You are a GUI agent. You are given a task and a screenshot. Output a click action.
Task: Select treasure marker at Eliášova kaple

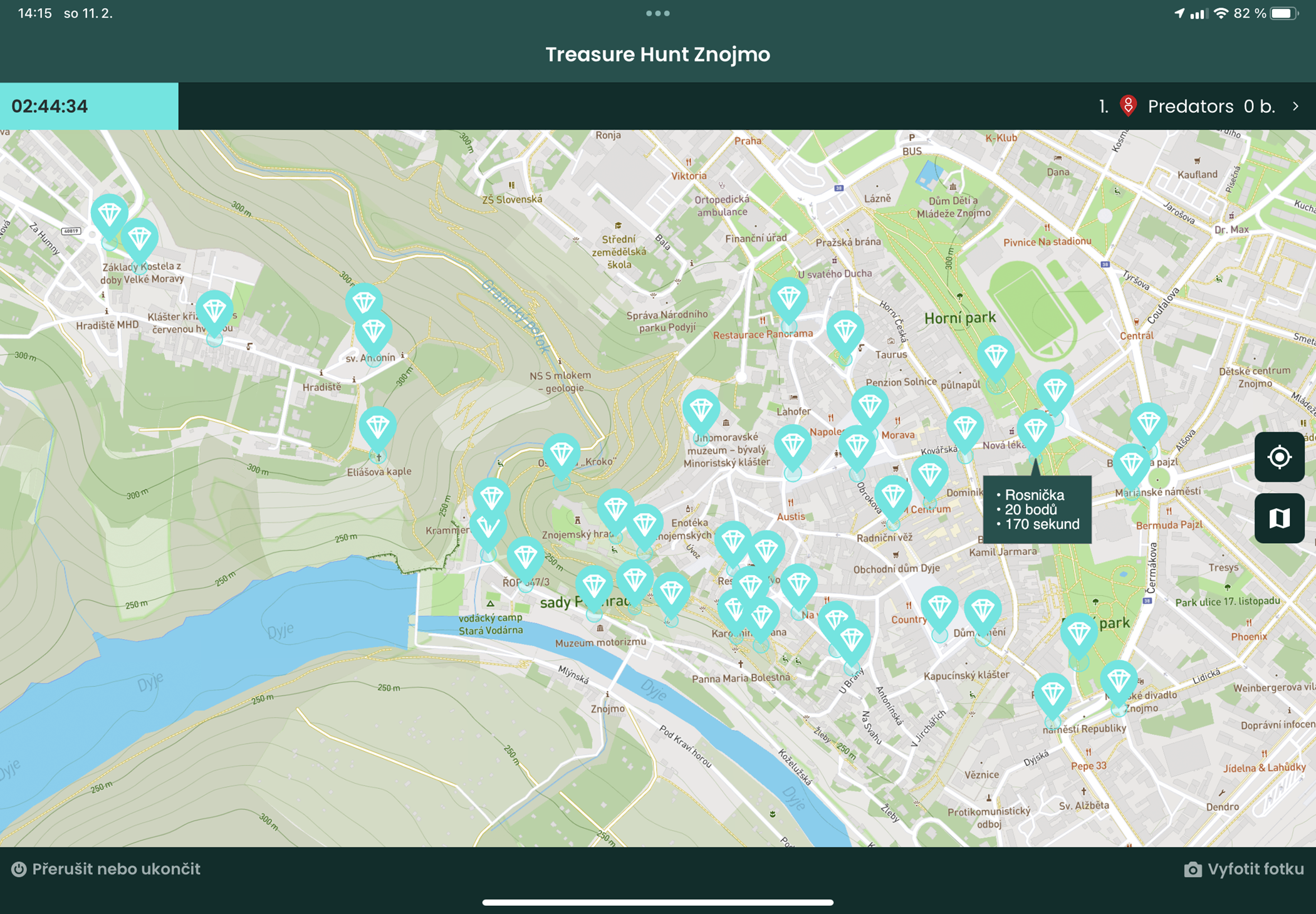click(377, 429)
